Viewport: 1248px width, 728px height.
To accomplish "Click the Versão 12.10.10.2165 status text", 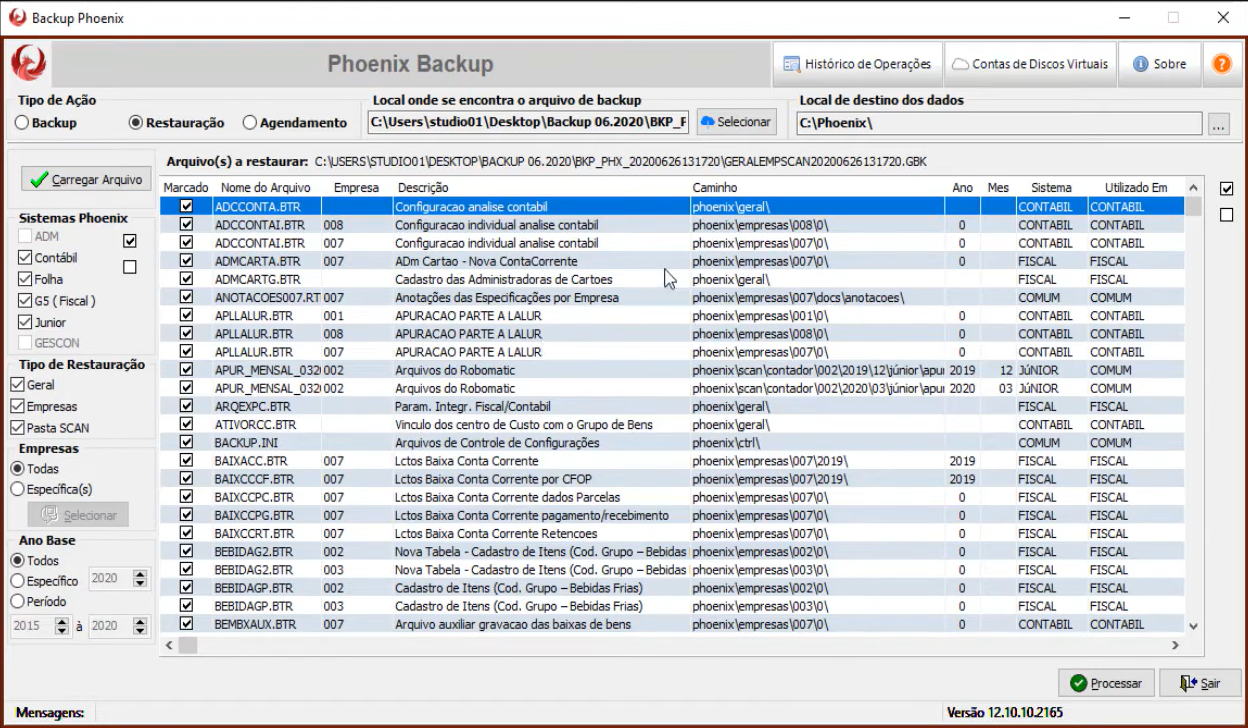I will tap(1004, 713).
